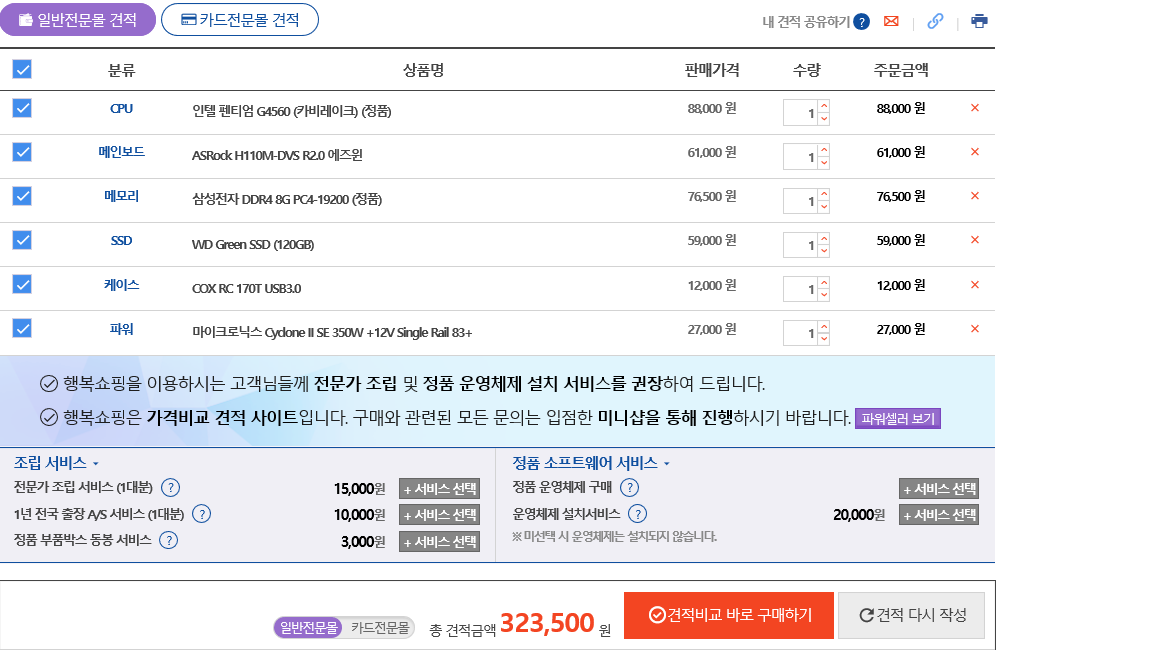Remove the 케이스 row with red X
Screen dimensions: 1152x650
[975, 285]
